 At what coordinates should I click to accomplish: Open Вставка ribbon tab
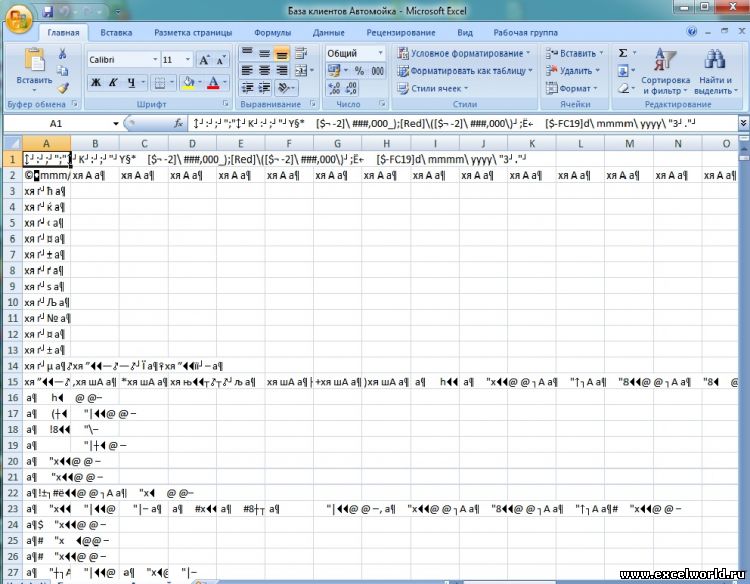click(116, 33)
